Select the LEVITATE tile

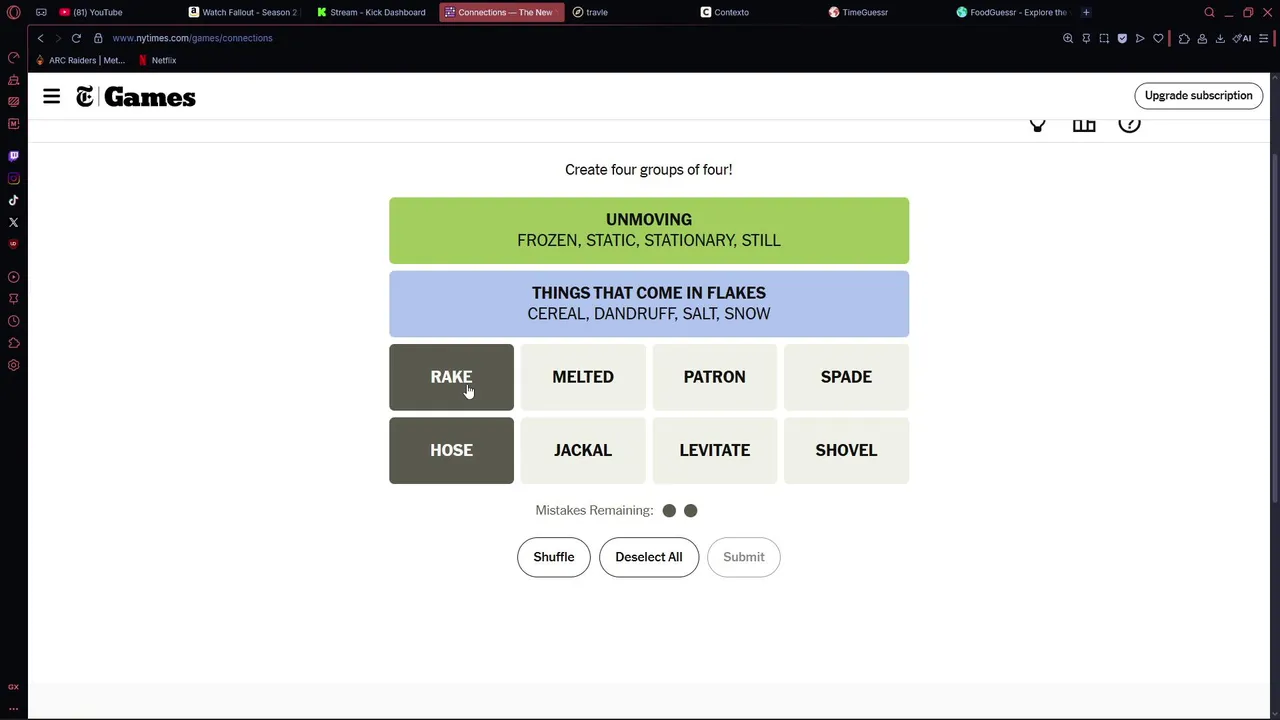pos(714,450)
